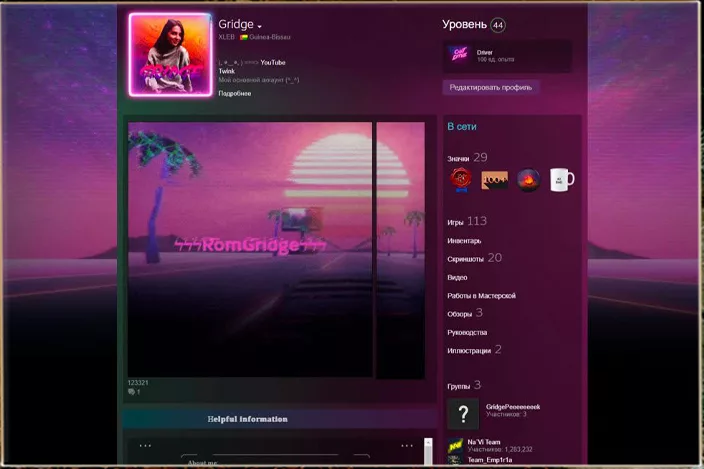Open the white mug badge
The width and height of the screenshot is (704, 469).
(562, 180)
